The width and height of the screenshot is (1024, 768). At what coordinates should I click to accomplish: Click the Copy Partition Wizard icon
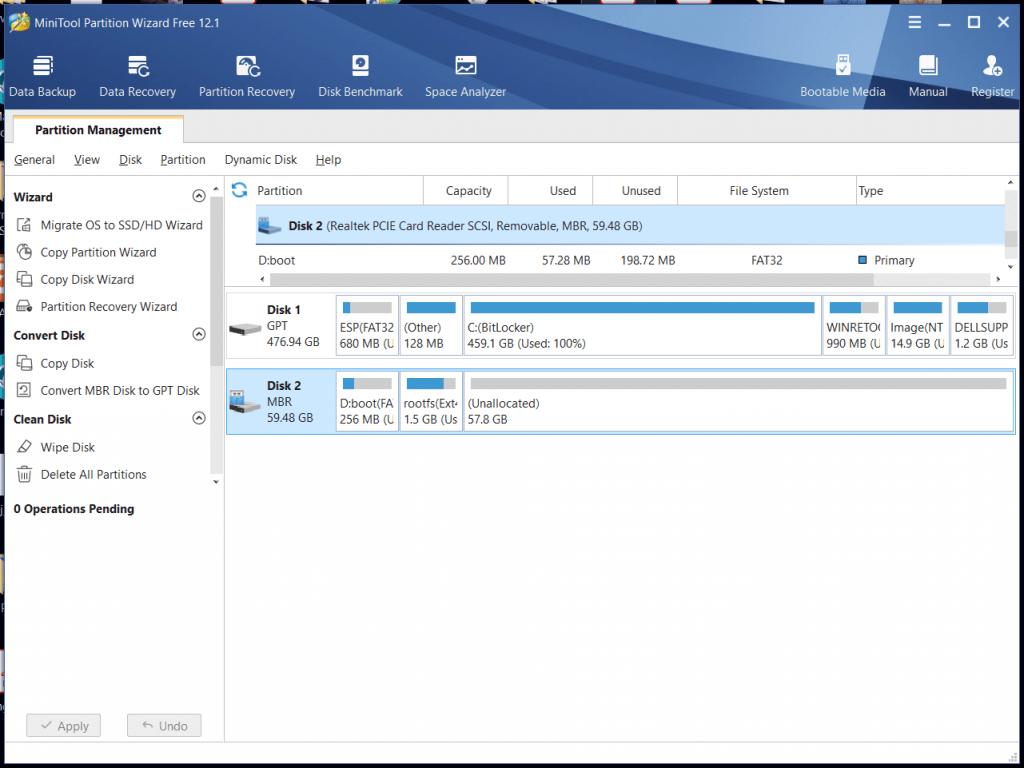click(x=24, y=252)
